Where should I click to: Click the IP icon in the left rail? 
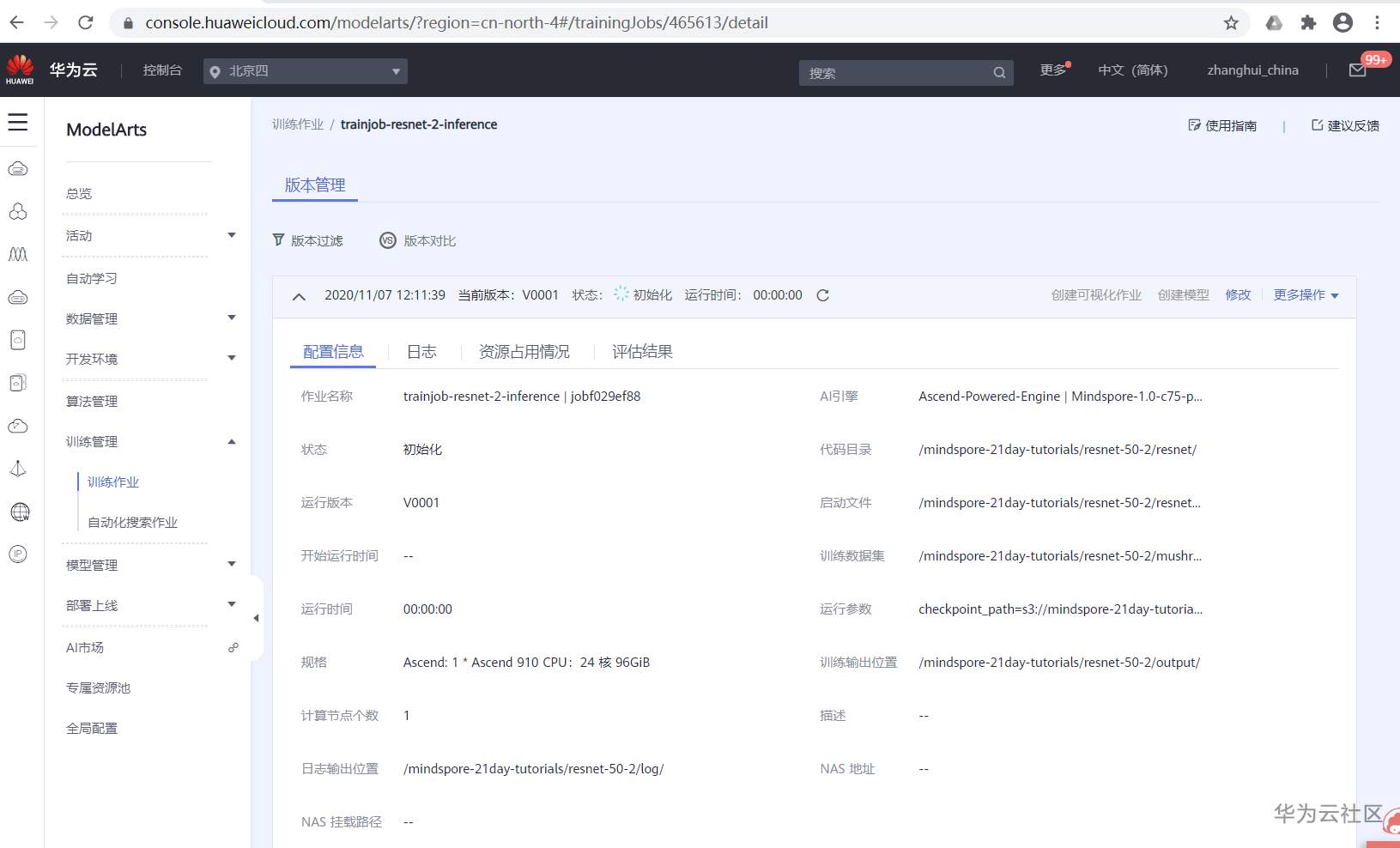pos(18,554)
